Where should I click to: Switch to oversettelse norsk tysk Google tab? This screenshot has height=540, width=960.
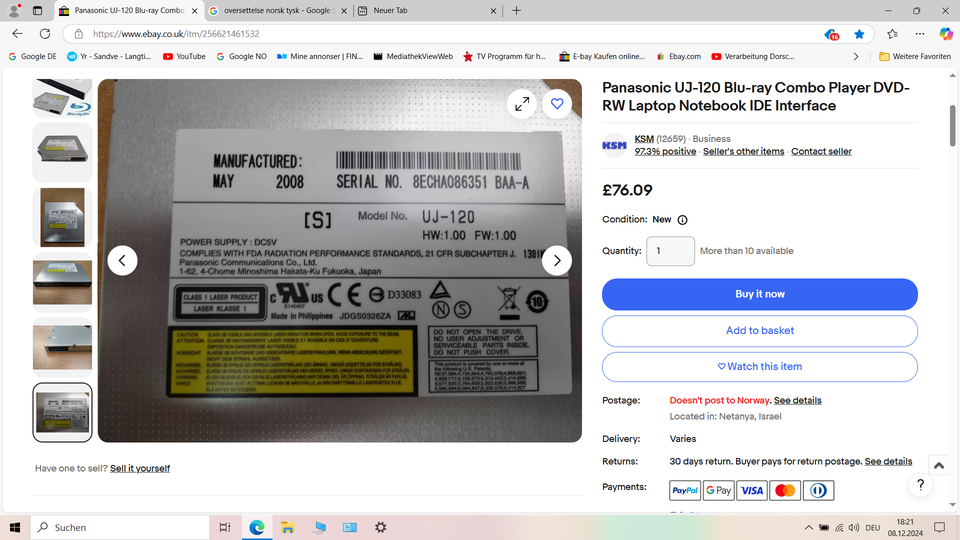click(279, 10)
